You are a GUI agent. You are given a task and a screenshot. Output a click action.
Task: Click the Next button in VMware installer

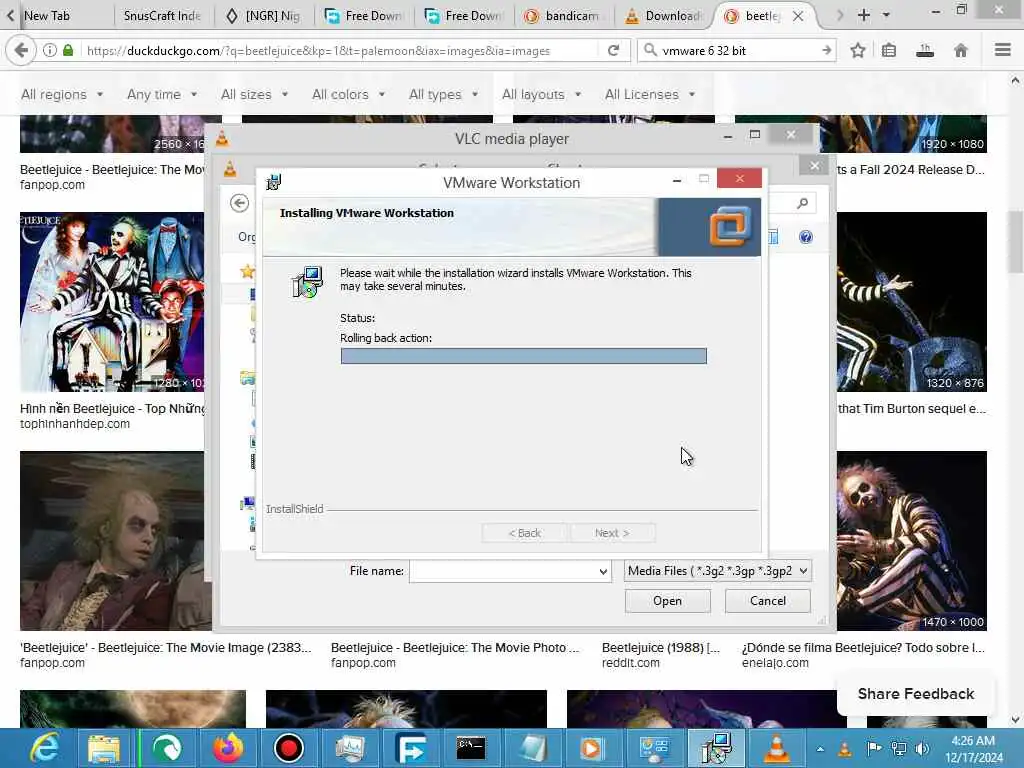coord(612,533)
